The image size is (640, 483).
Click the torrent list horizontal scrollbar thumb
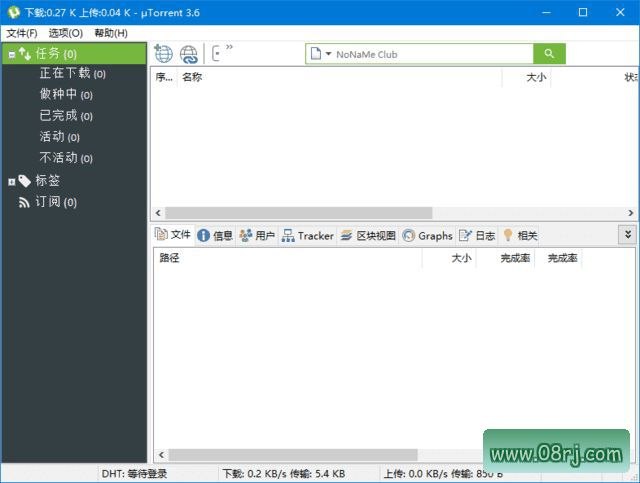[x=298, y=213]
